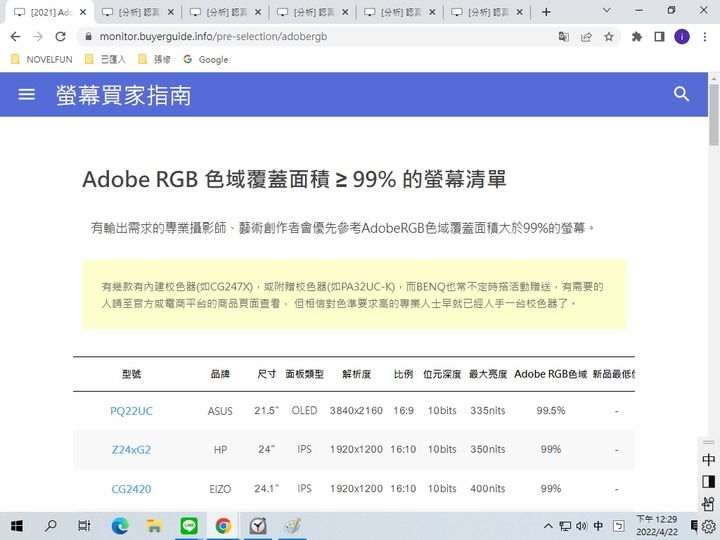The height and width of the screenshot is (540, 720).
Task: Click the 解析度 column header
Action: pyautogui.click(x=356, y=374)
